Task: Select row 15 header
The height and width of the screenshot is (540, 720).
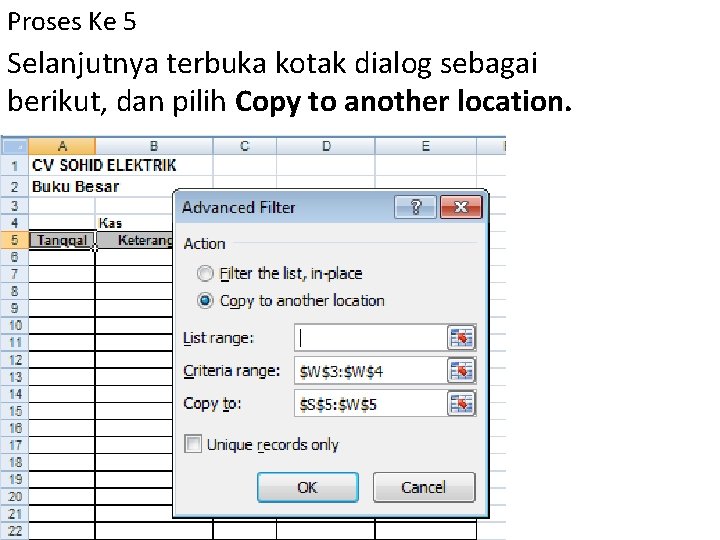Action: point(15,411)
